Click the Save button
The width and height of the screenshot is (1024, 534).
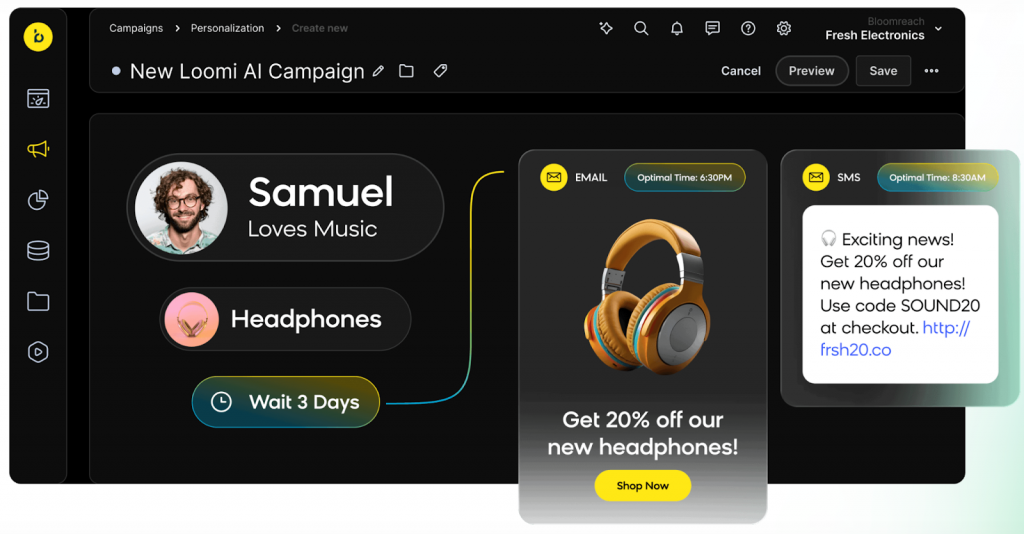[883, 71]
